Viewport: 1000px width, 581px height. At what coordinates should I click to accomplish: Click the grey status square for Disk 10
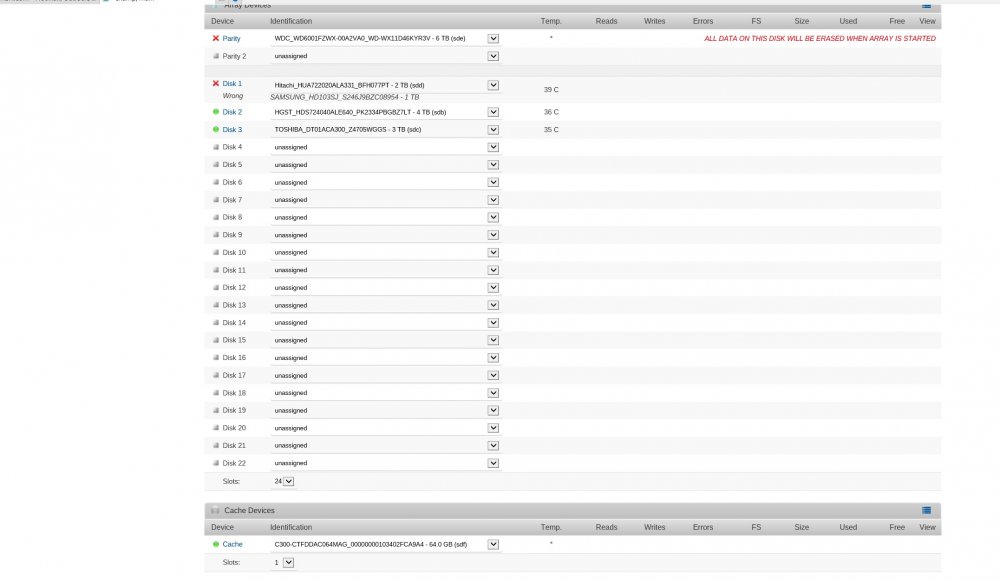(216, 253)
